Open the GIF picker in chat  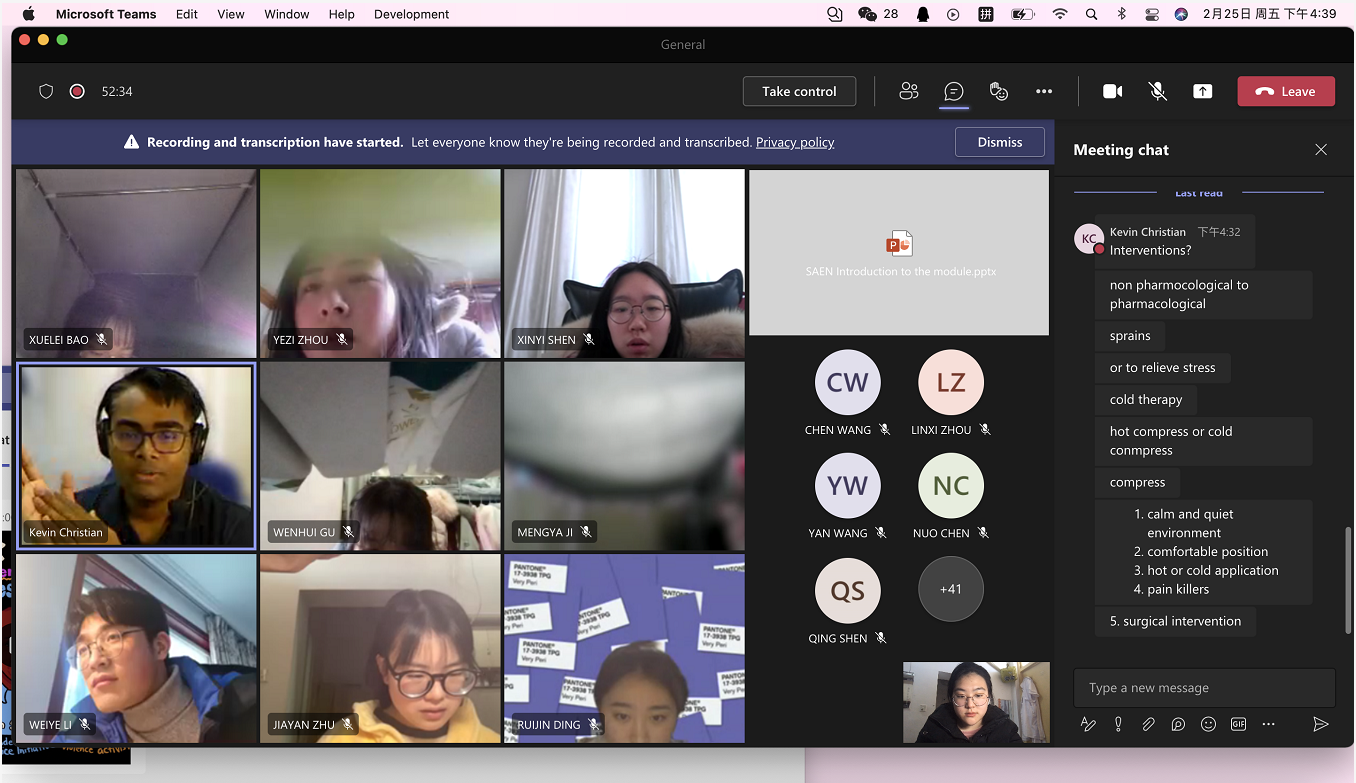[x=1238, y=724]
